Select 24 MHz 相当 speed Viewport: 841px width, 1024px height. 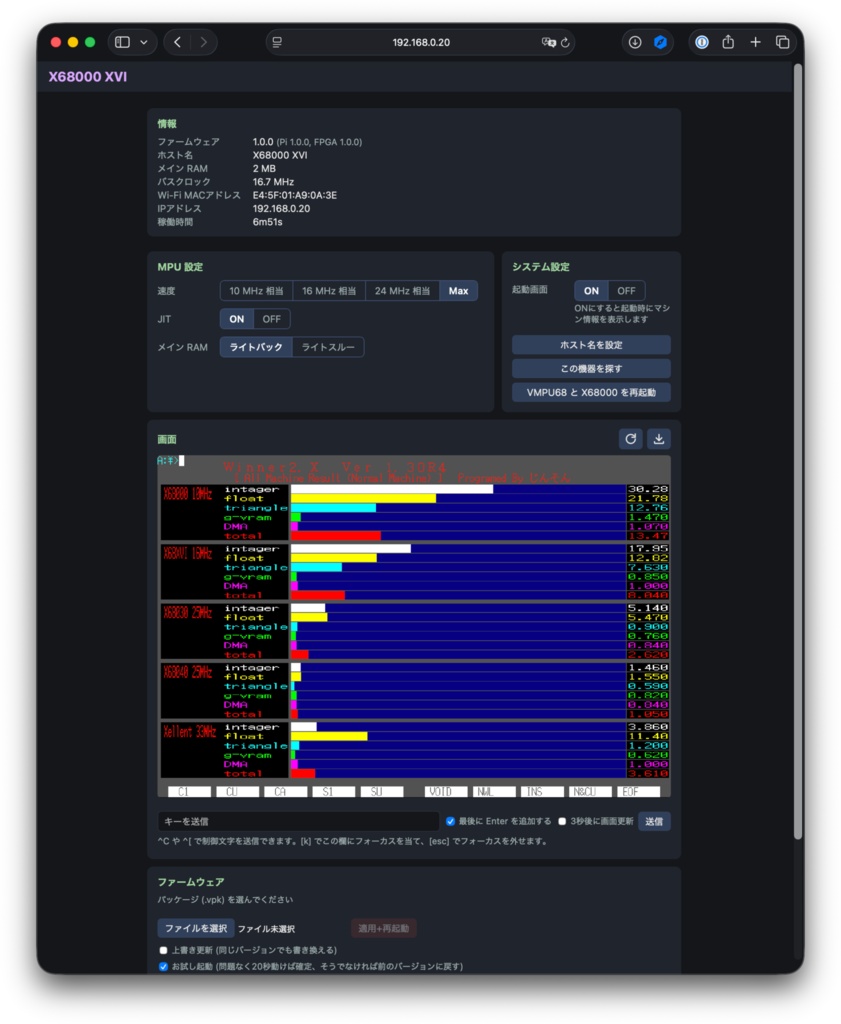tap(402, 291)
